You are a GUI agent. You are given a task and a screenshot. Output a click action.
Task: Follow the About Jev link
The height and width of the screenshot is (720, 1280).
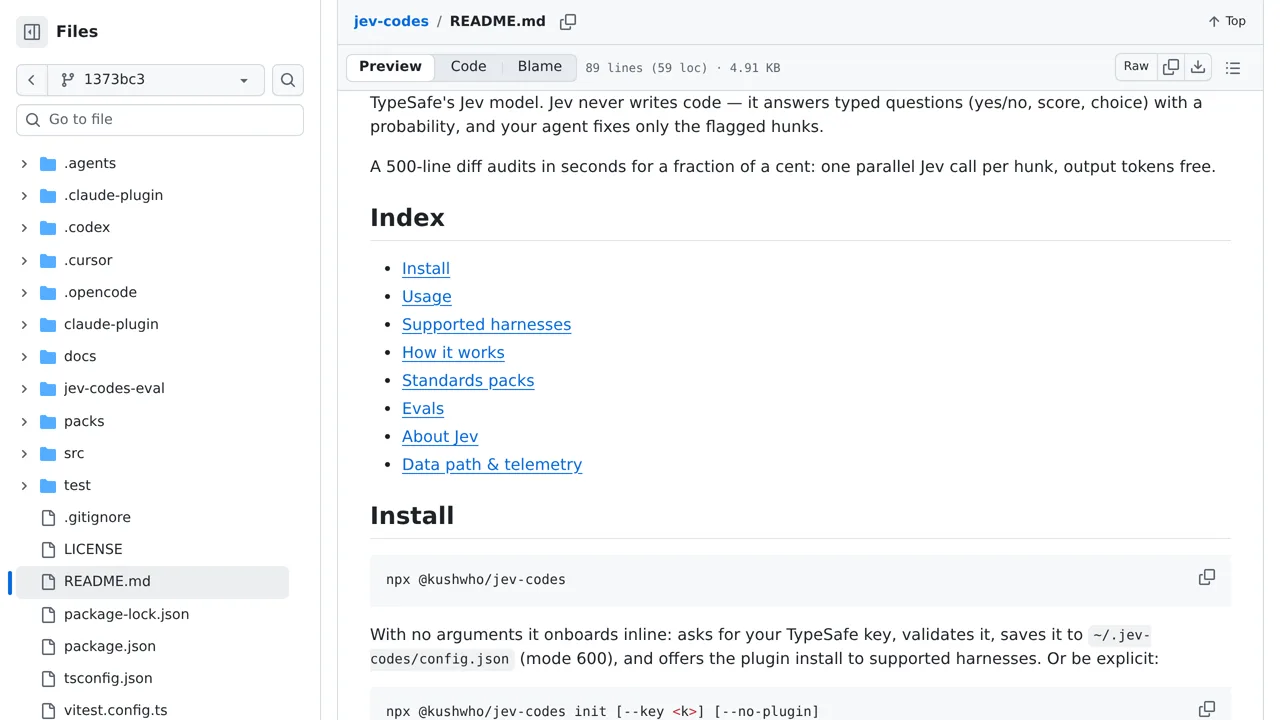pyautogui.click(x=440, y=437)
